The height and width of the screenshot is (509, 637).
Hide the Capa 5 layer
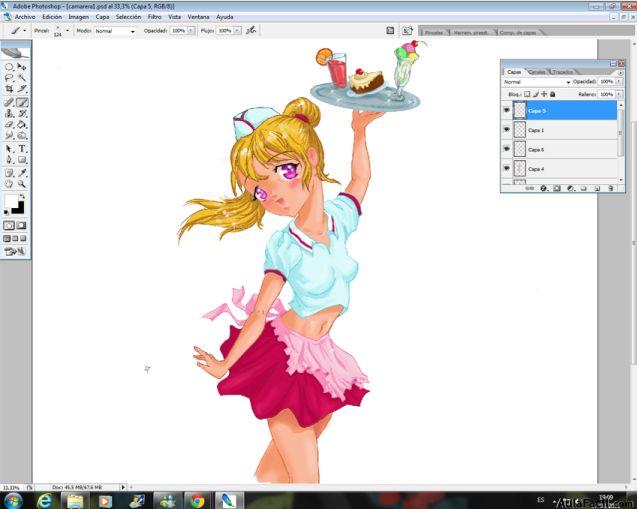(x=507, y=110)
